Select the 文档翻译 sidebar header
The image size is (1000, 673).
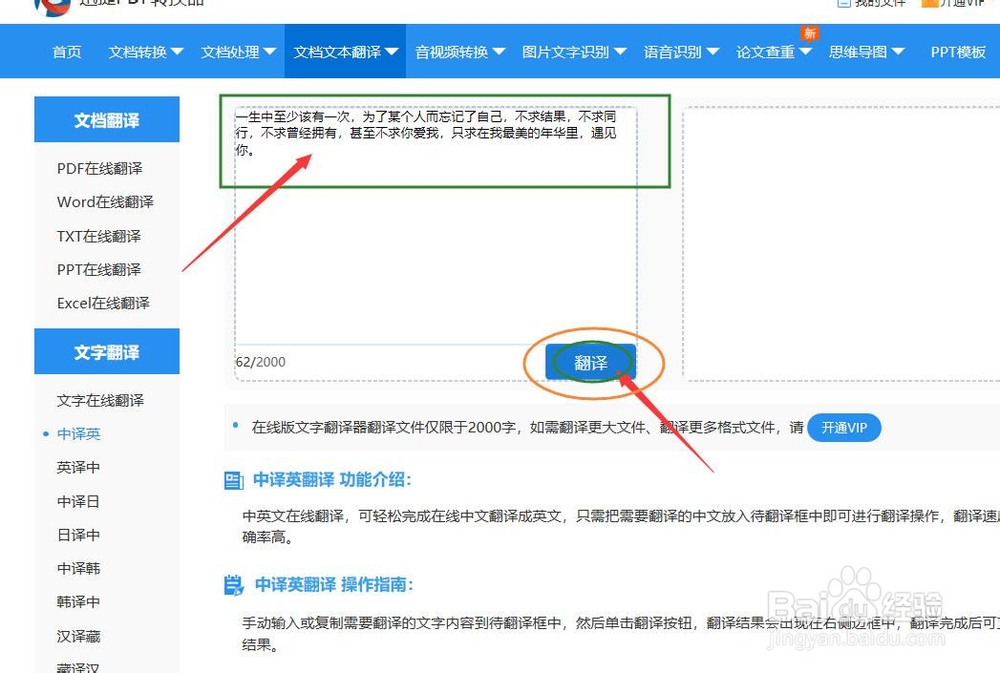click(107, 120)
